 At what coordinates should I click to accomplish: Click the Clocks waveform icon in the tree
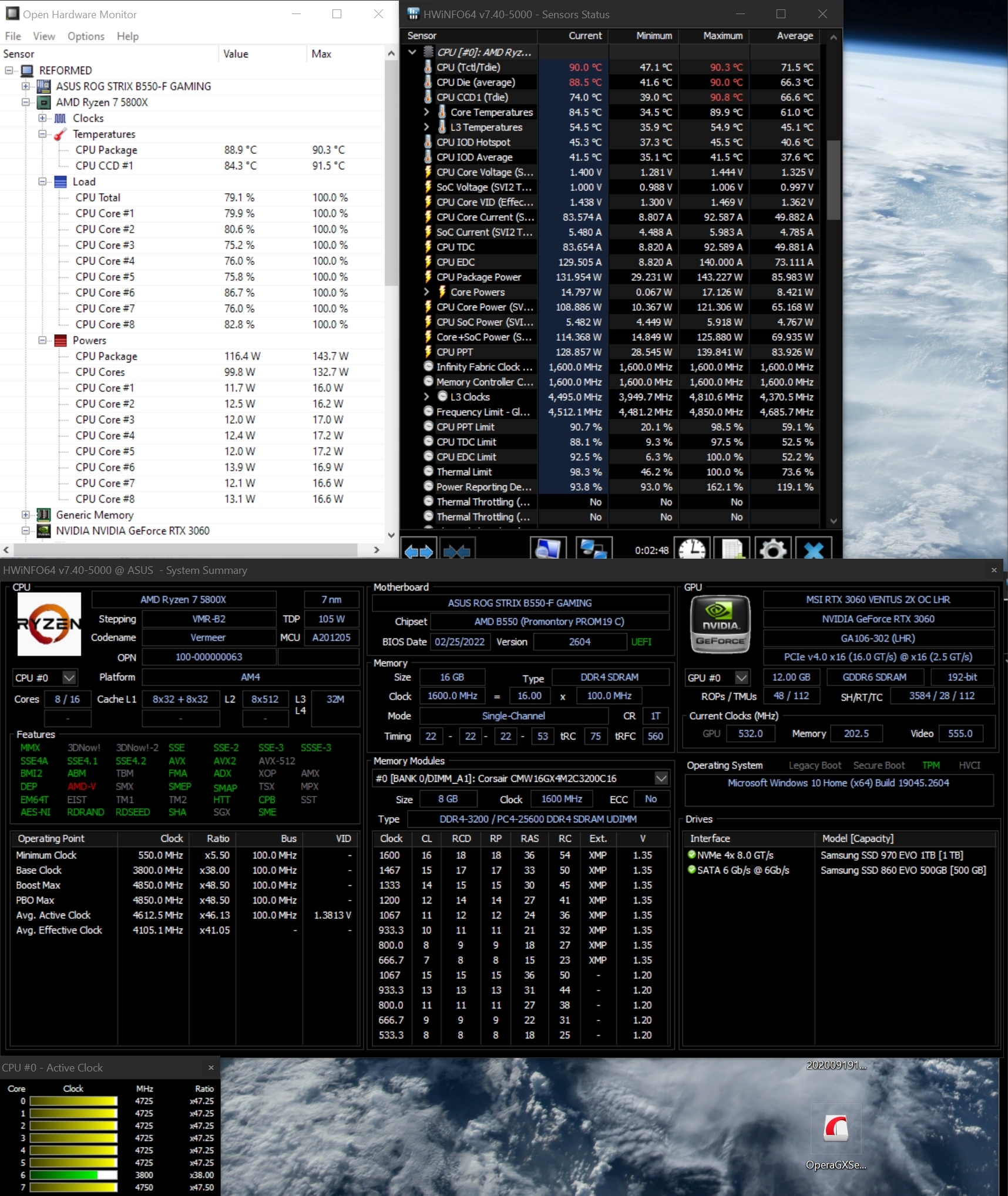[x=60, y=119]
